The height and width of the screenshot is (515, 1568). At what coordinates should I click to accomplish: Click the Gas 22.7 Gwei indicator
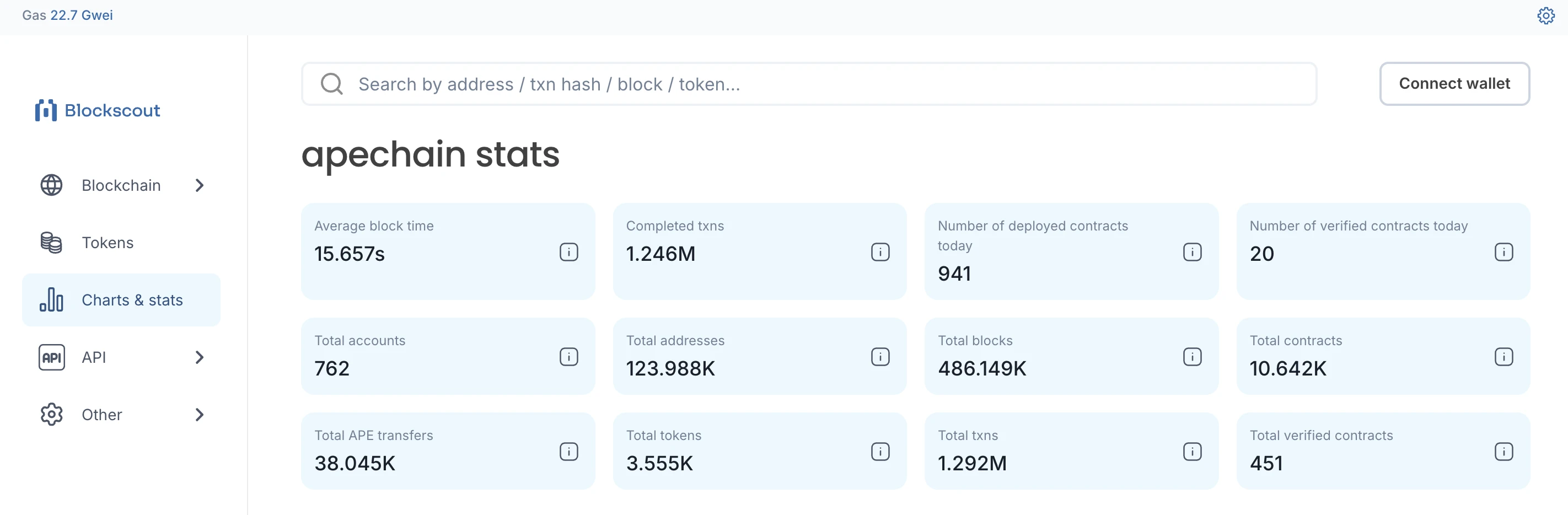point(68,15)
